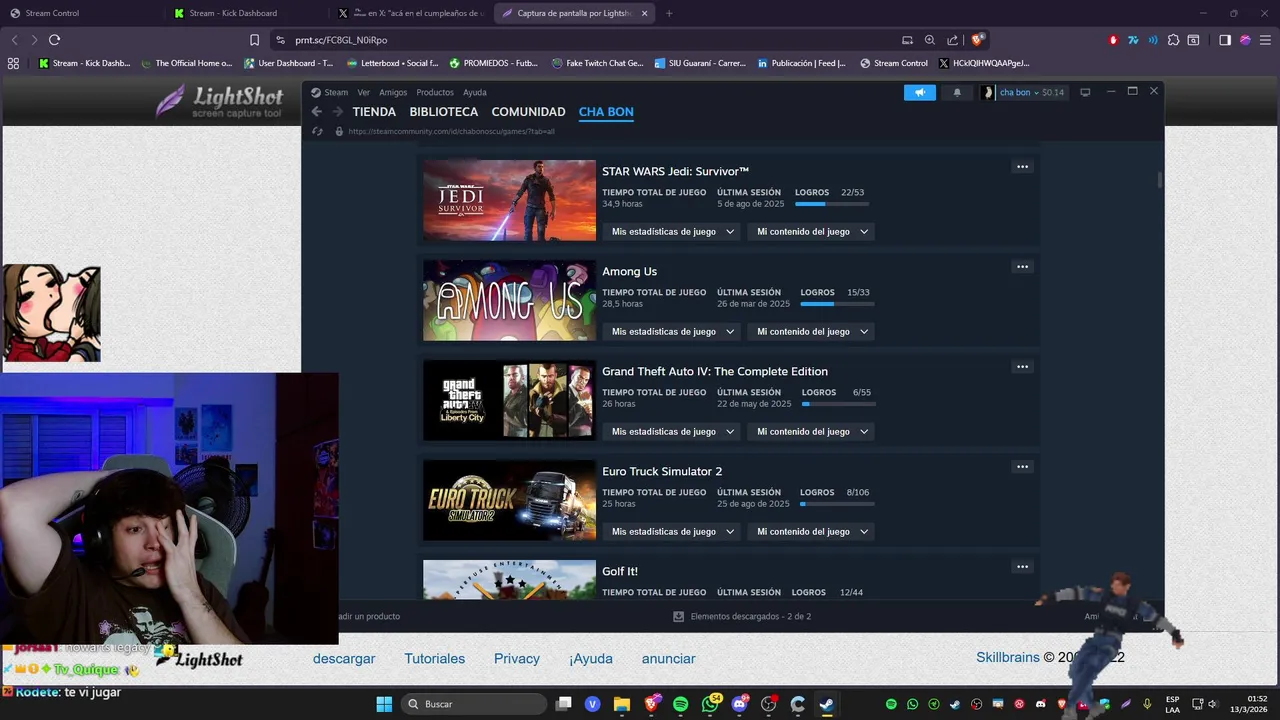The height and width of the screenshot is (720, 1280).
Task: Click the Euro Truck Simulator 2 achievements bar
Action: click(x=837, y=504)
